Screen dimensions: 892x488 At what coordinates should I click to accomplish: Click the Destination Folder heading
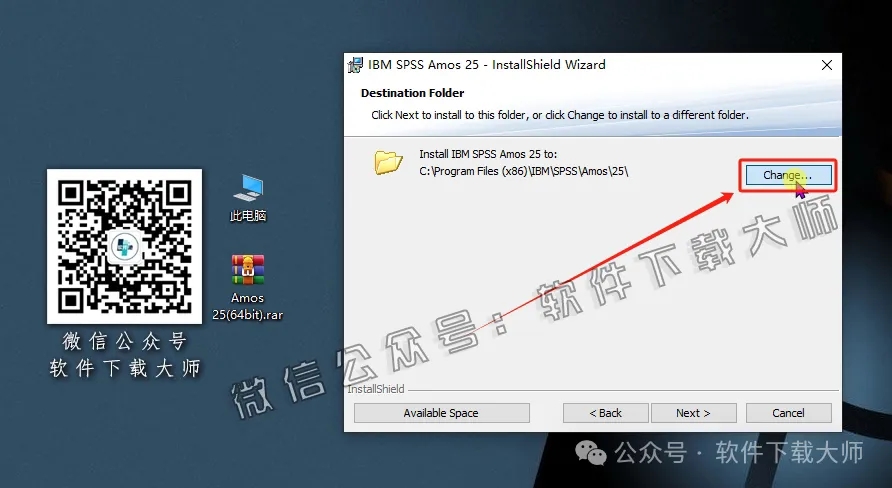pyautogui.click(x=412, y=93)
